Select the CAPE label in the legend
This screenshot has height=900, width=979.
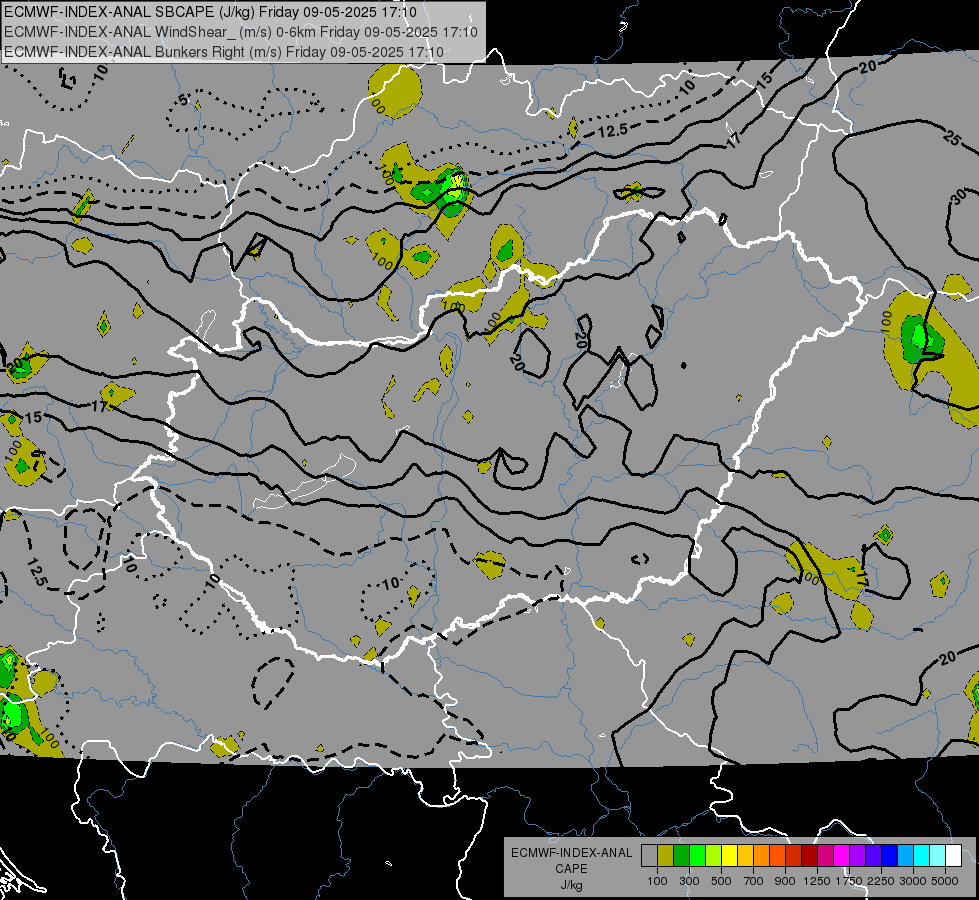tap(571, 869)
